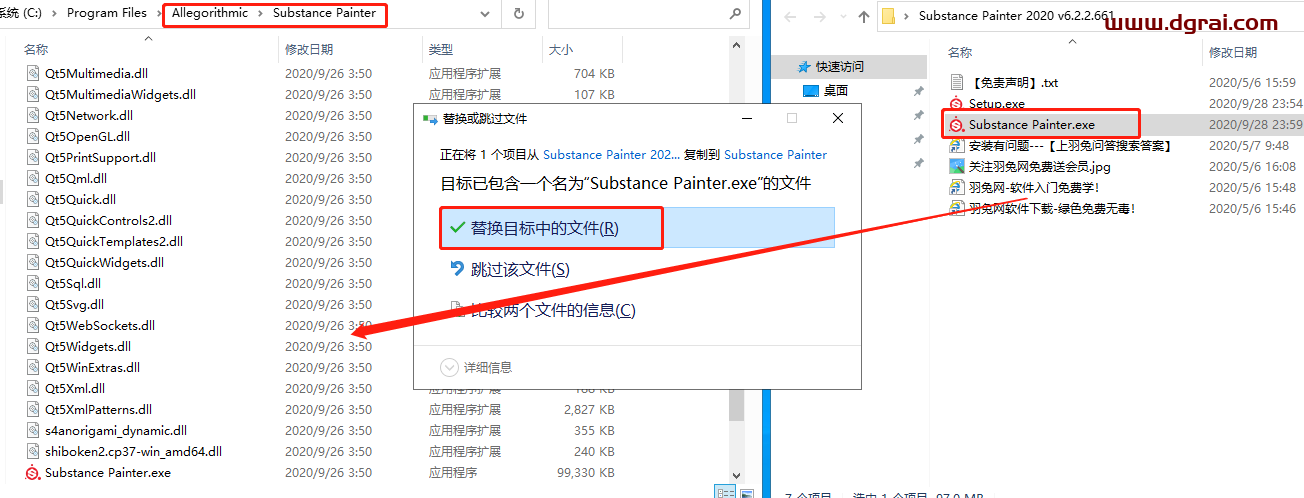Select Setup.exe in right window

[x=996, y=104]
